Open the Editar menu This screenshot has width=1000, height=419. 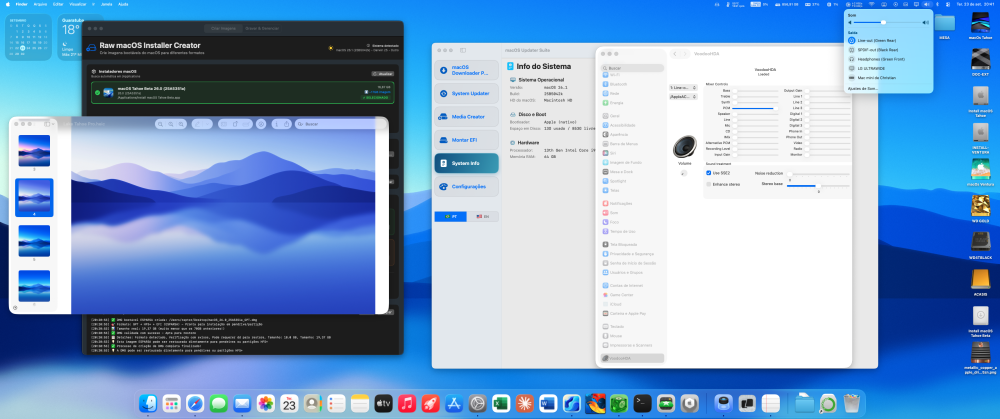pyautogui.click(x=57, y=4)
